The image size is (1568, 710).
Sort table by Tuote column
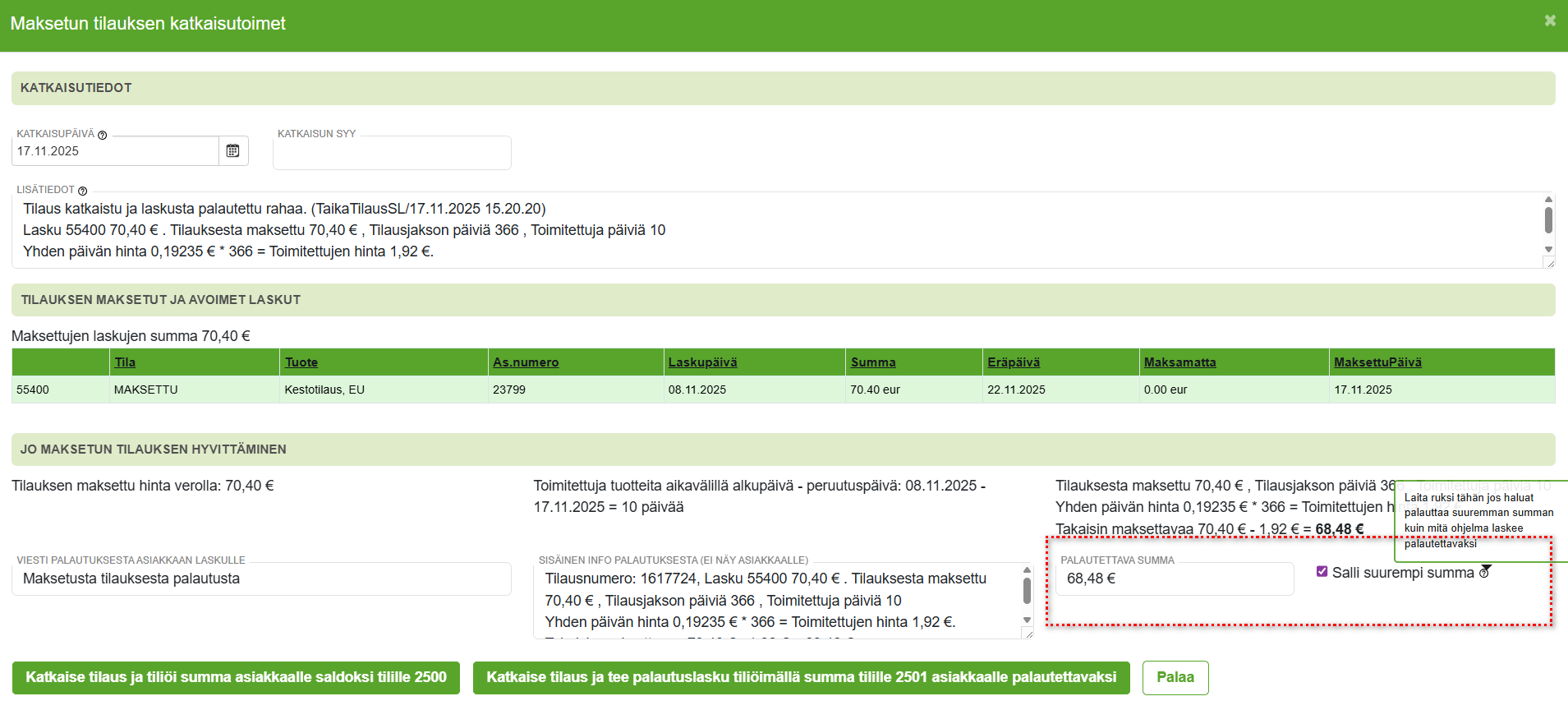[x=301, y=362]
